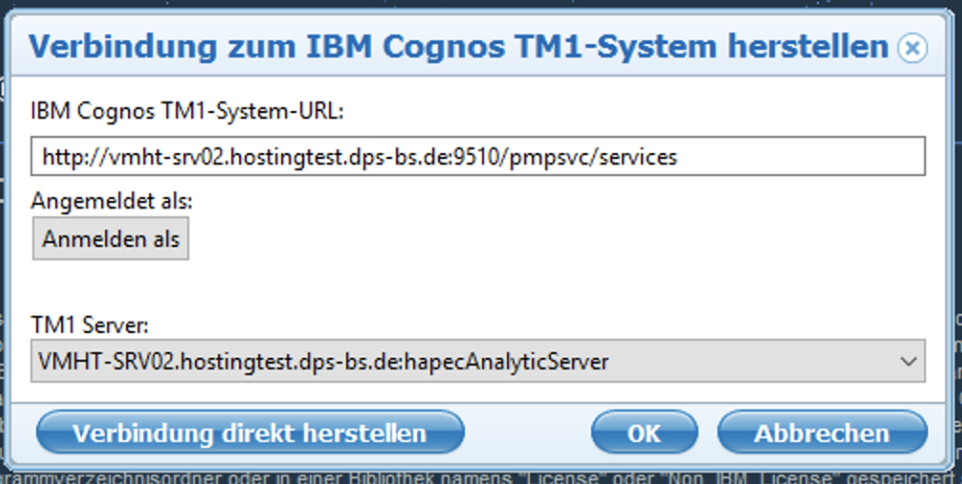This screenshot has width=962, height=484.
Task: Select the IBM Cognos TM1-System-URL label
Action: tap(187, 111)
